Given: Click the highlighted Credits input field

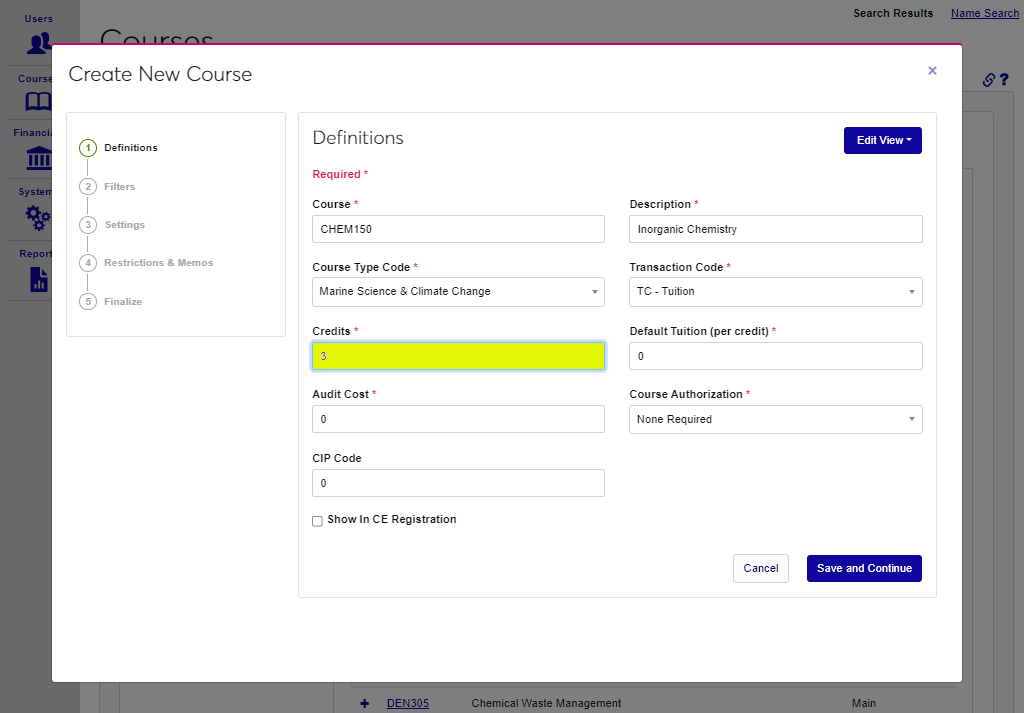Looking at the screenshot, I should point(458,355).
